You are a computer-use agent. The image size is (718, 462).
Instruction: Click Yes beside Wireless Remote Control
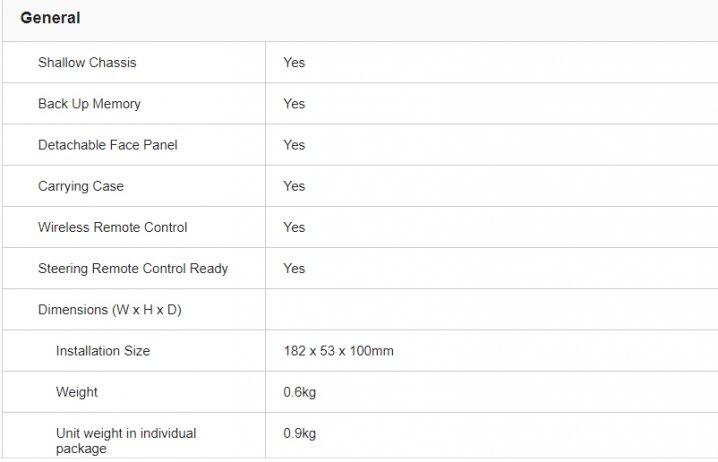[294, 227]
